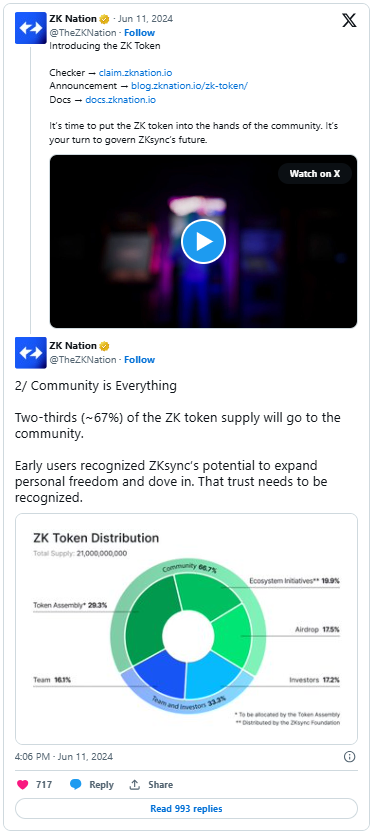This screenshot has height=834, width=372.
Task: Open the claim.zknation.io checker link
Action: point(135,72)
